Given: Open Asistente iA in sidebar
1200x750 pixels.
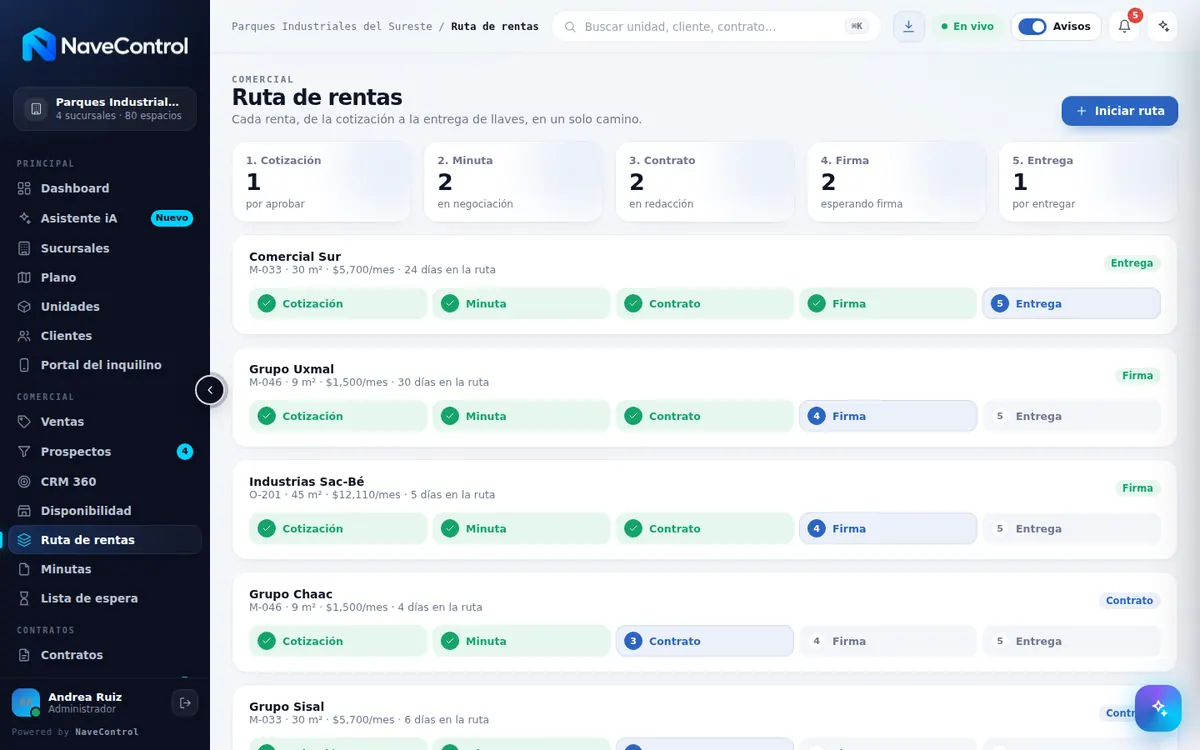Looking at the screenshot, I should click(105, 218).
